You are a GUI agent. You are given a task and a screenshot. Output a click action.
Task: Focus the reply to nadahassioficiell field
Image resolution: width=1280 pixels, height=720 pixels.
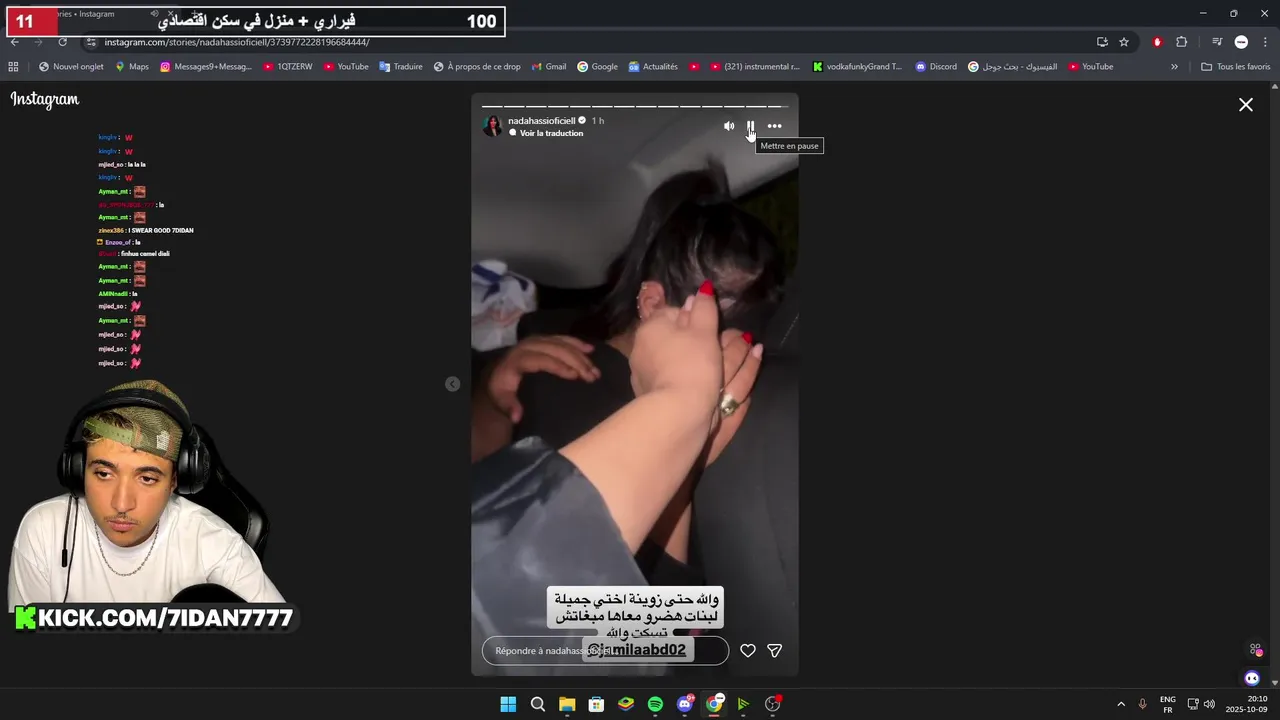tap(605, 651)
